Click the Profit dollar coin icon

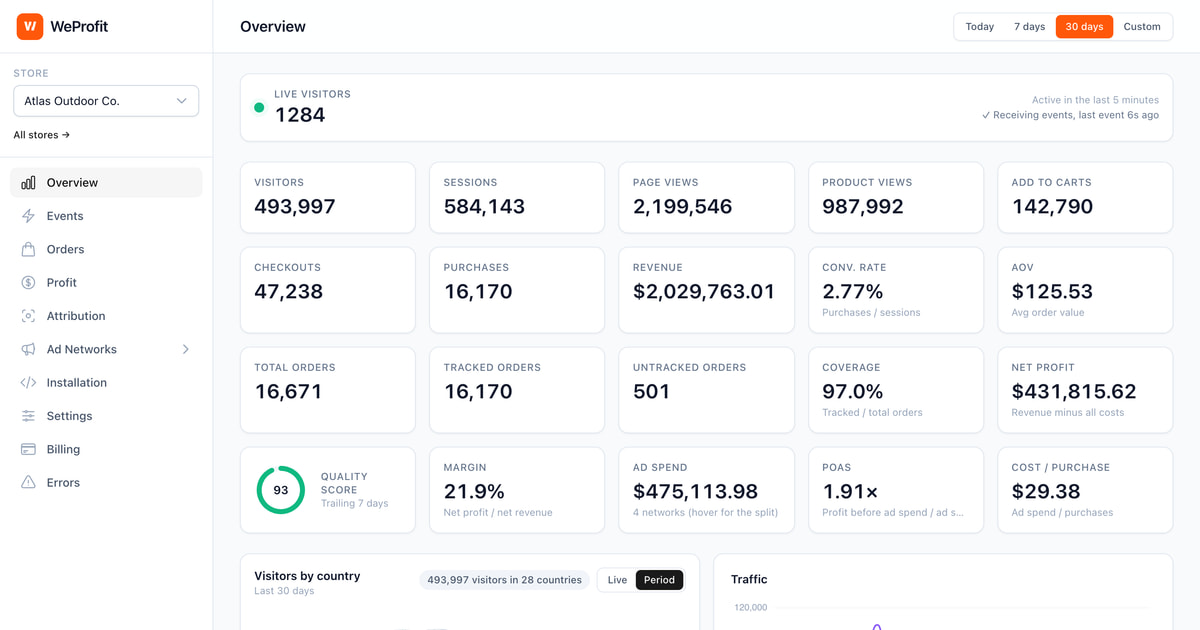[x=28, y=283]
